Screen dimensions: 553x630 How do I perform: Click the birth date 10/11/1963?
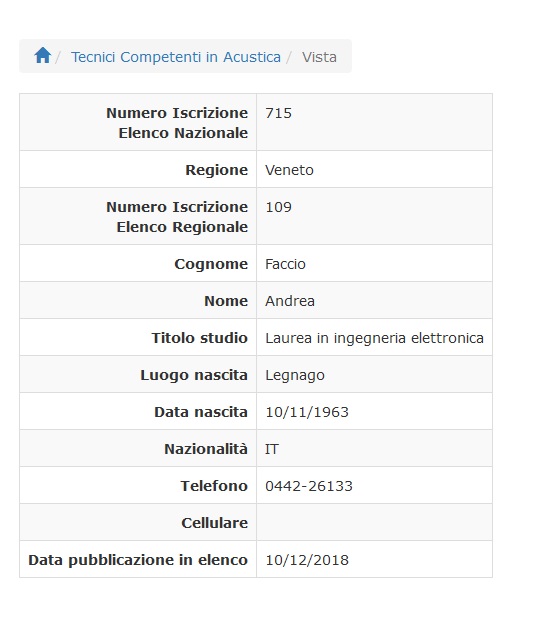307,412
